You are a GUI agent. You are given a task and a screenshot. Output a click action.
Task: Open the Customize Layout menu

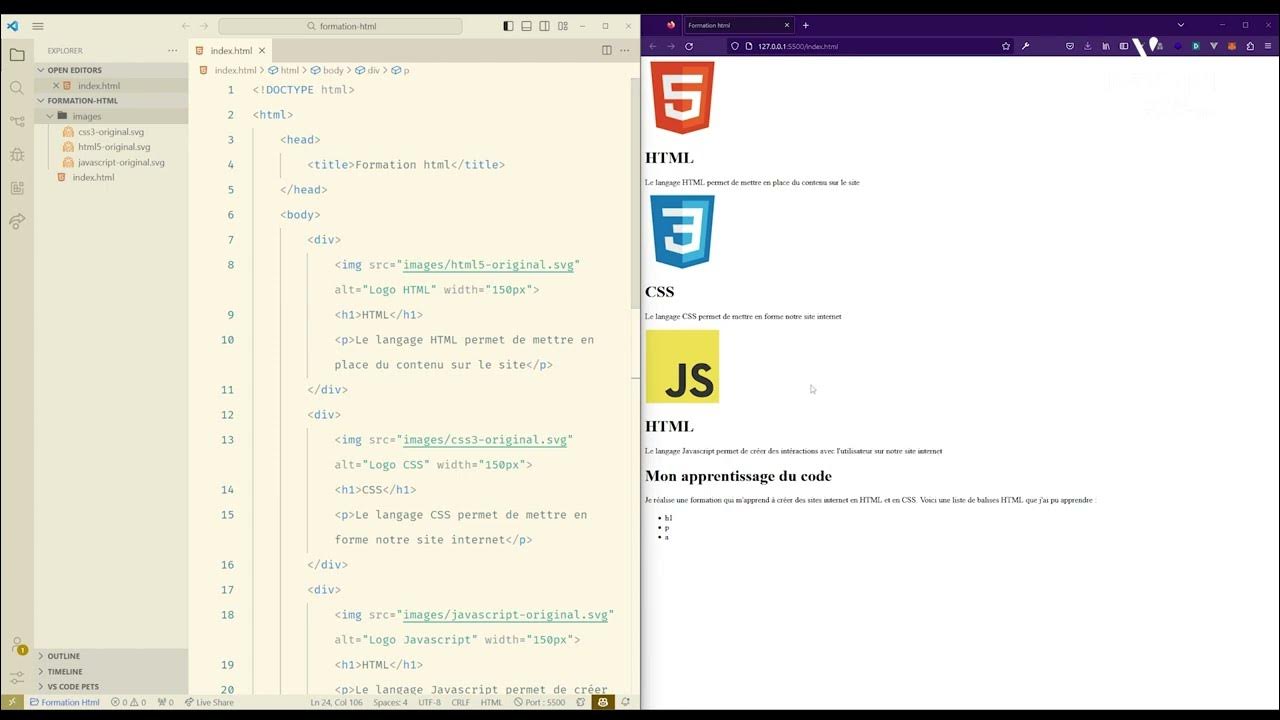(x=563, y=26)
